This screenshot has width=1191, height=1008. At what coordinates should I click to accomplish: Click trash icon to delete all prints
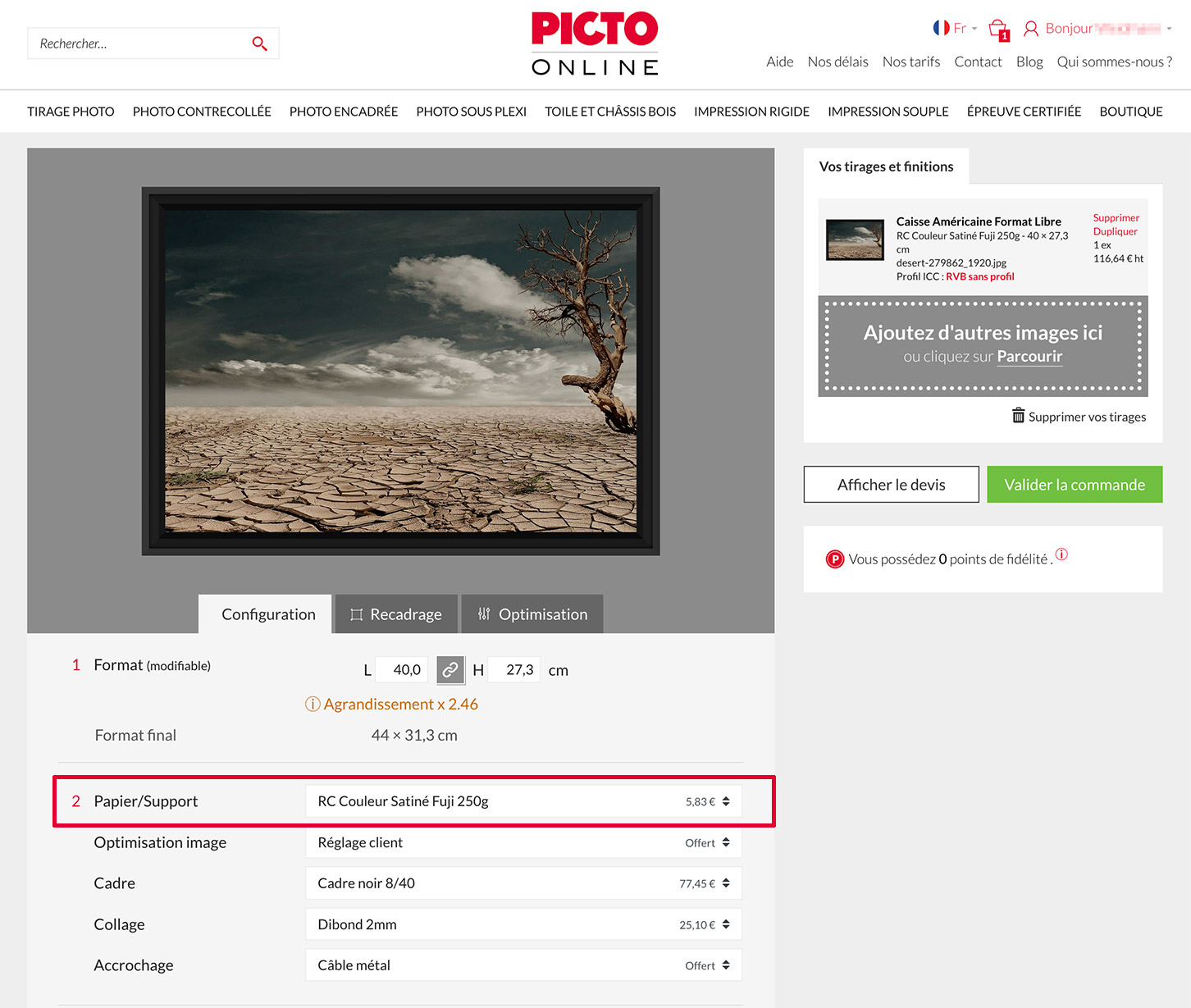click(x=1018, y=416)
